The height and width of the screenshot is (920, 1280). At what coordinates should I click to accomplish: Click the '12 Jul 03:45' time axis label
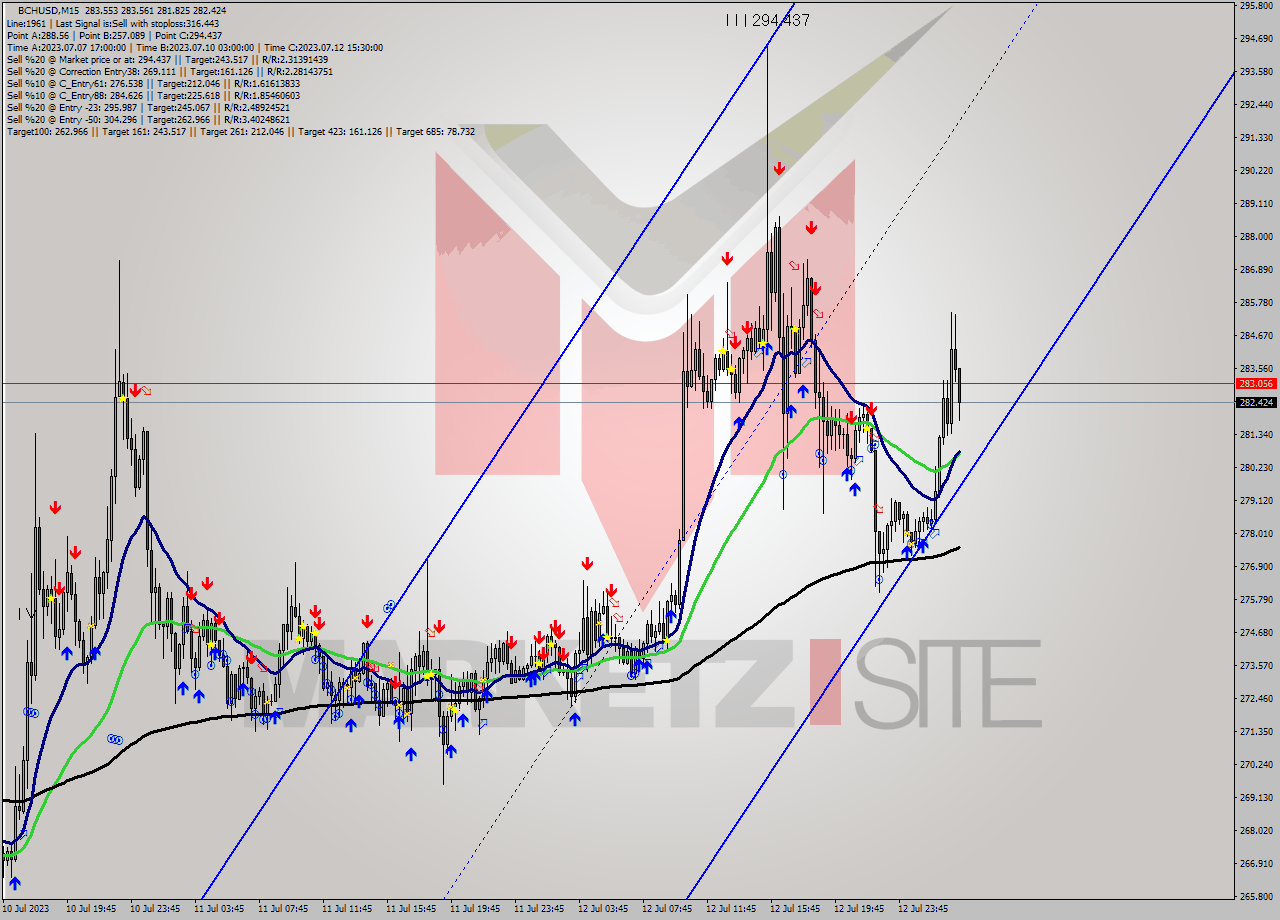click(x=603, y=909)
